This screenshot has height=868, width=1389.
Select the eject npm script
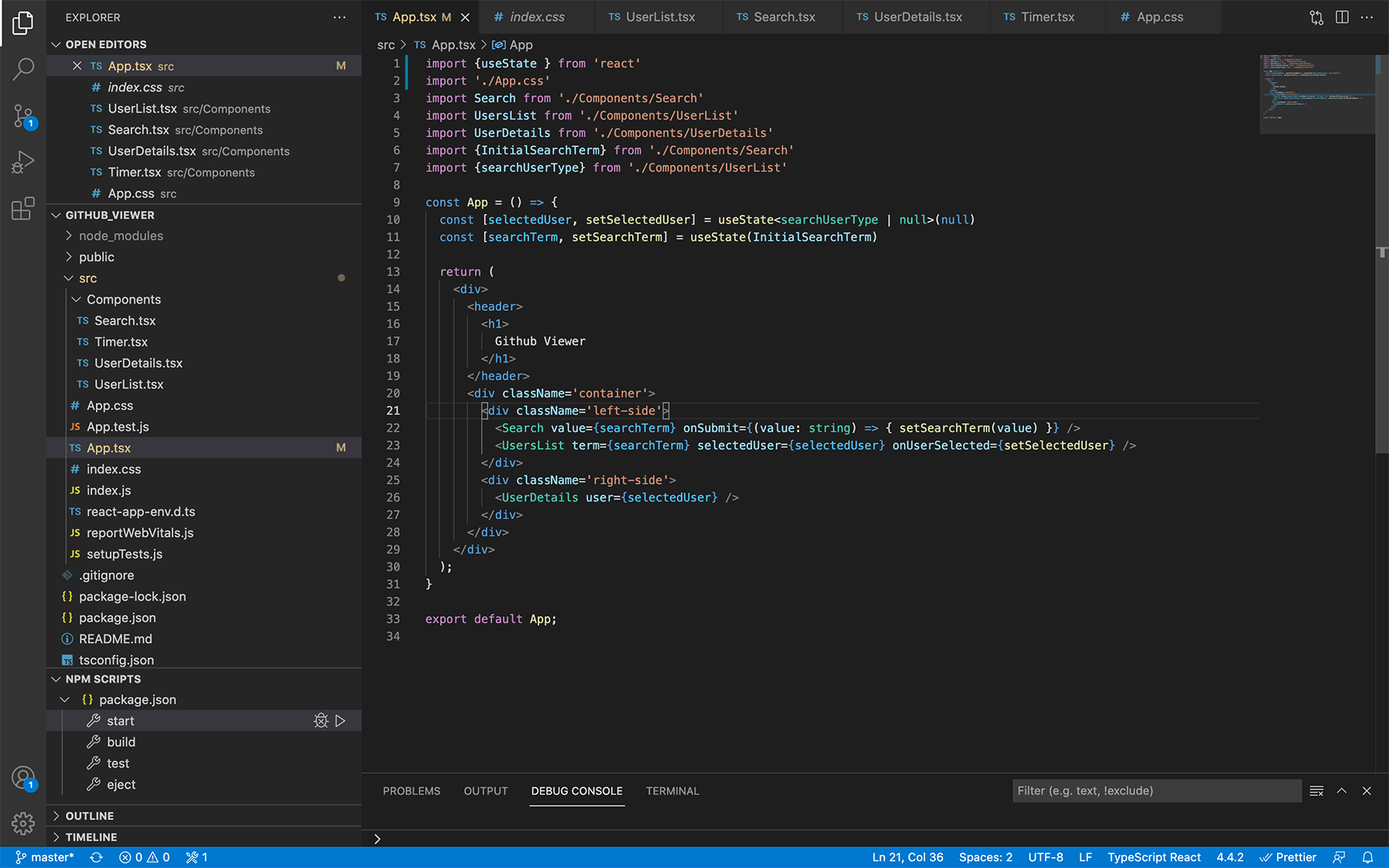[x=204, y=785]
